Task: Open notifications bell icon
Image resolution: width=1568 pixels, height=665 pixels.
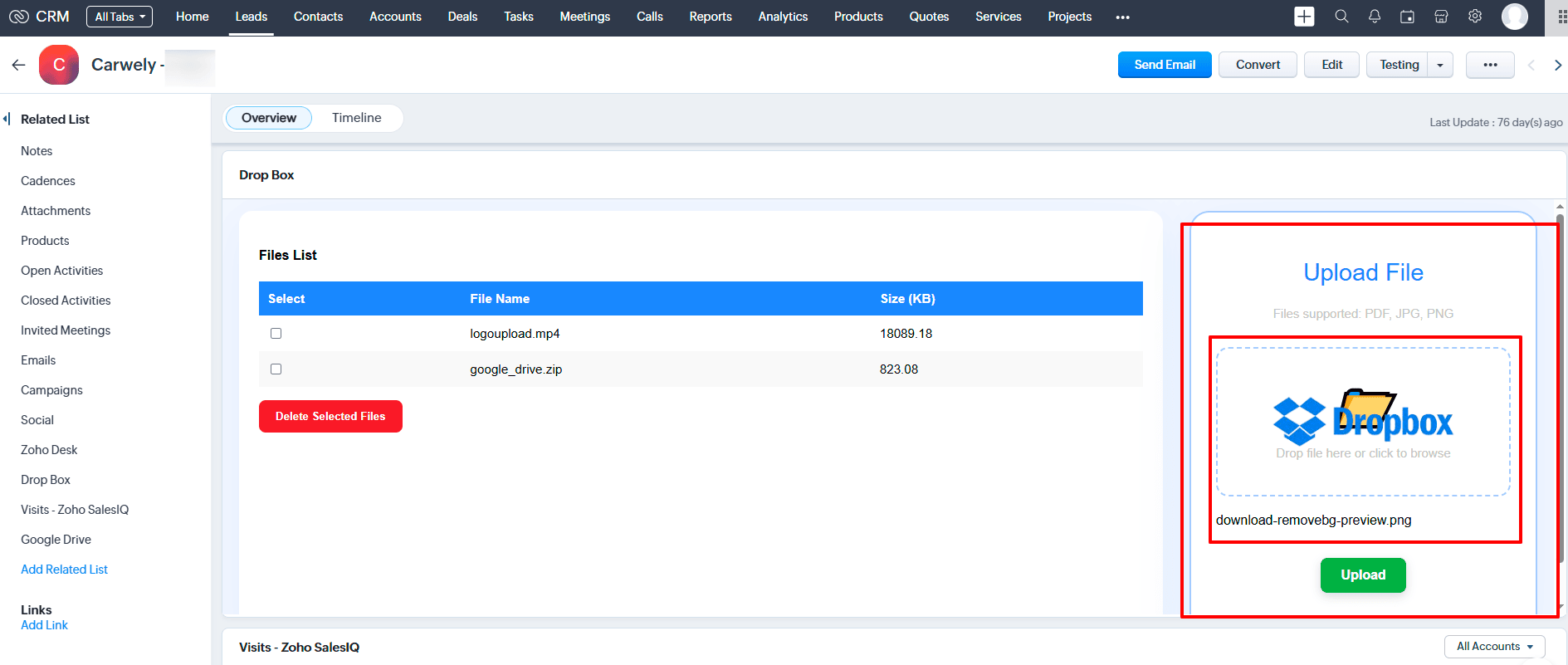Action: [1375, 17]
